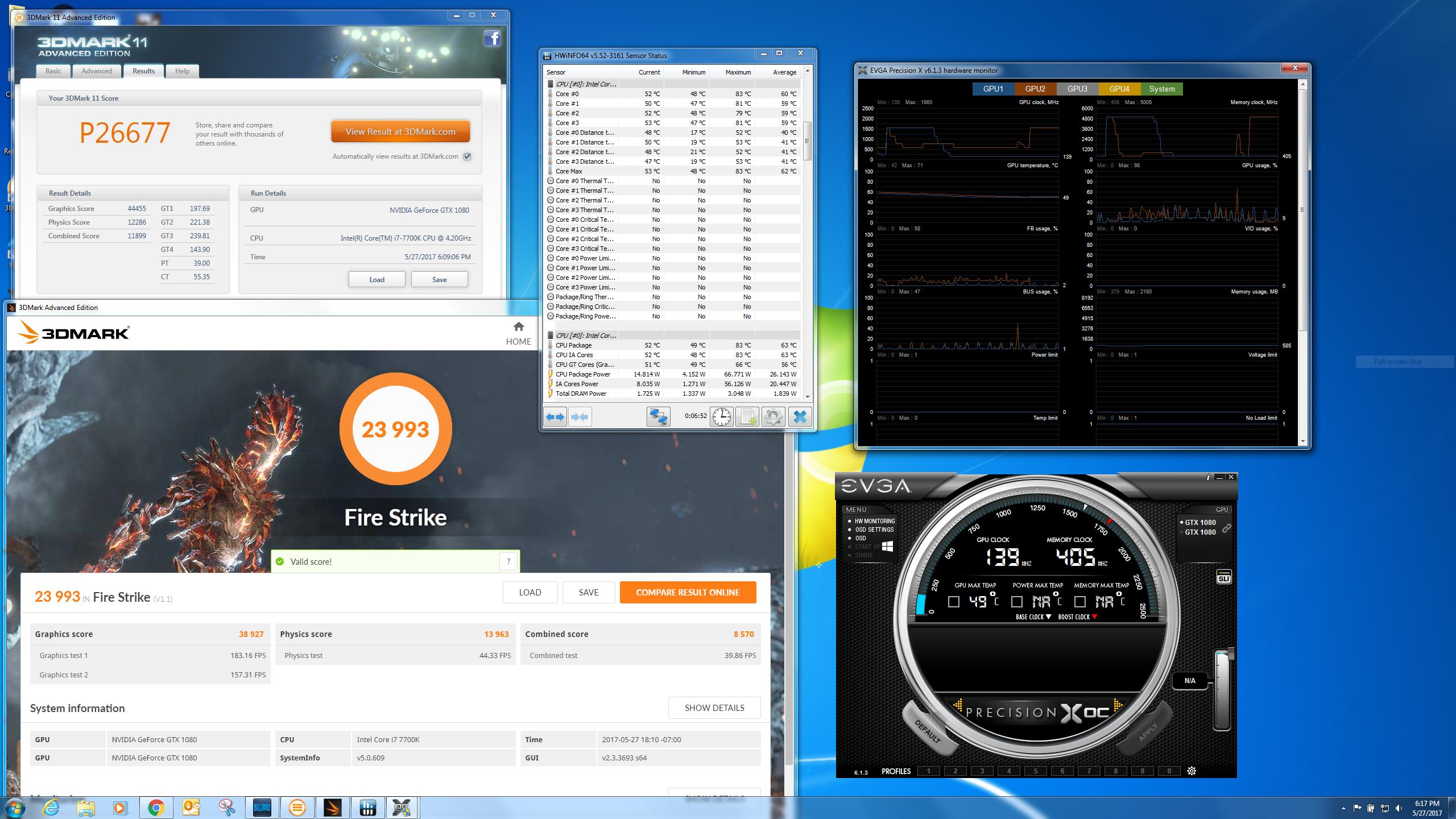This screenshot has height=819, width=1456.
Task: Check the POWER MAX TEMP checkbox
Action: coord(1017,602)
